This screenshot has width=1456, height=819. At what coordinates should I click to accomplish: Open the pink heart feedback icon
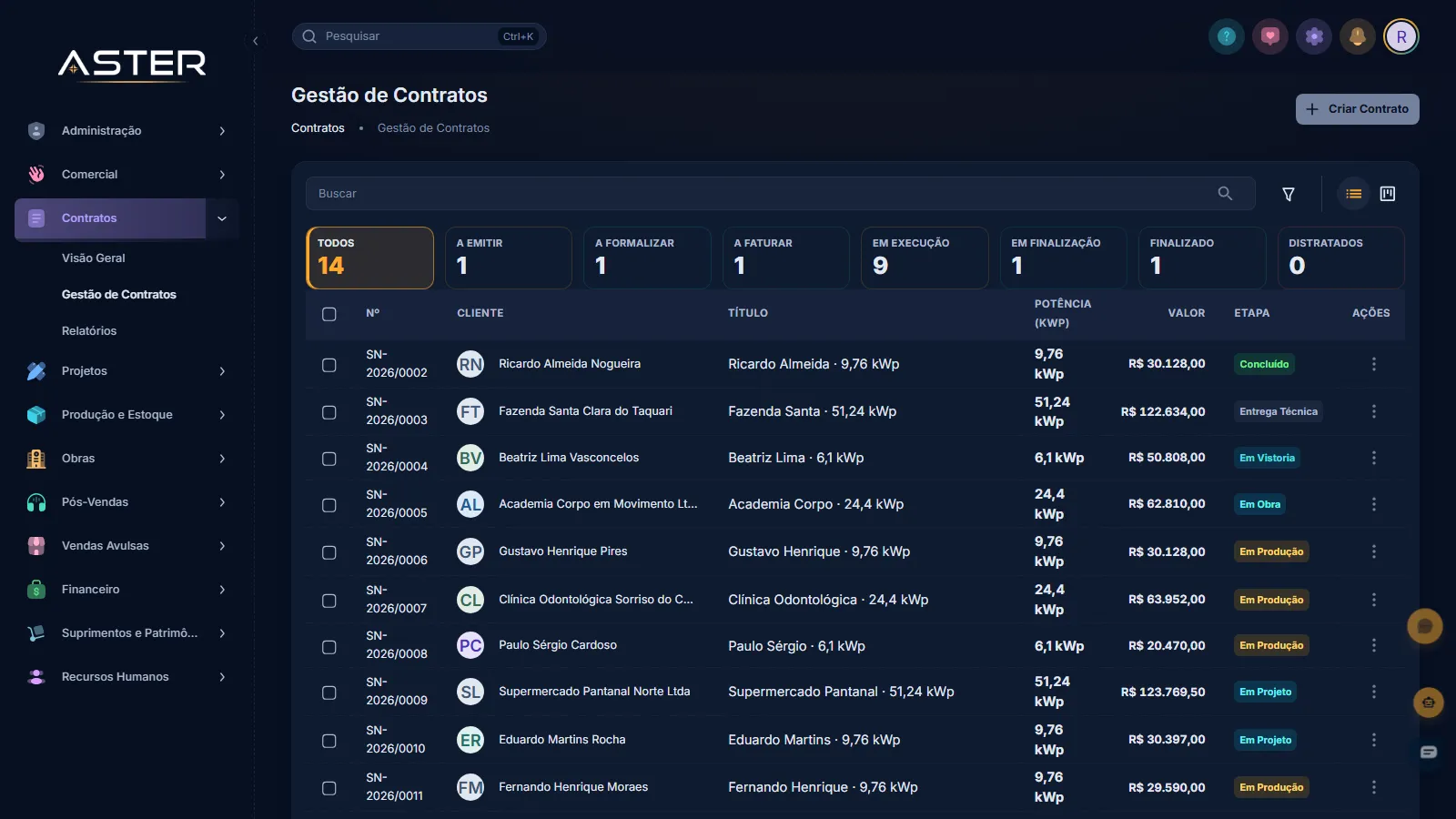click(x=1270, y=36)
